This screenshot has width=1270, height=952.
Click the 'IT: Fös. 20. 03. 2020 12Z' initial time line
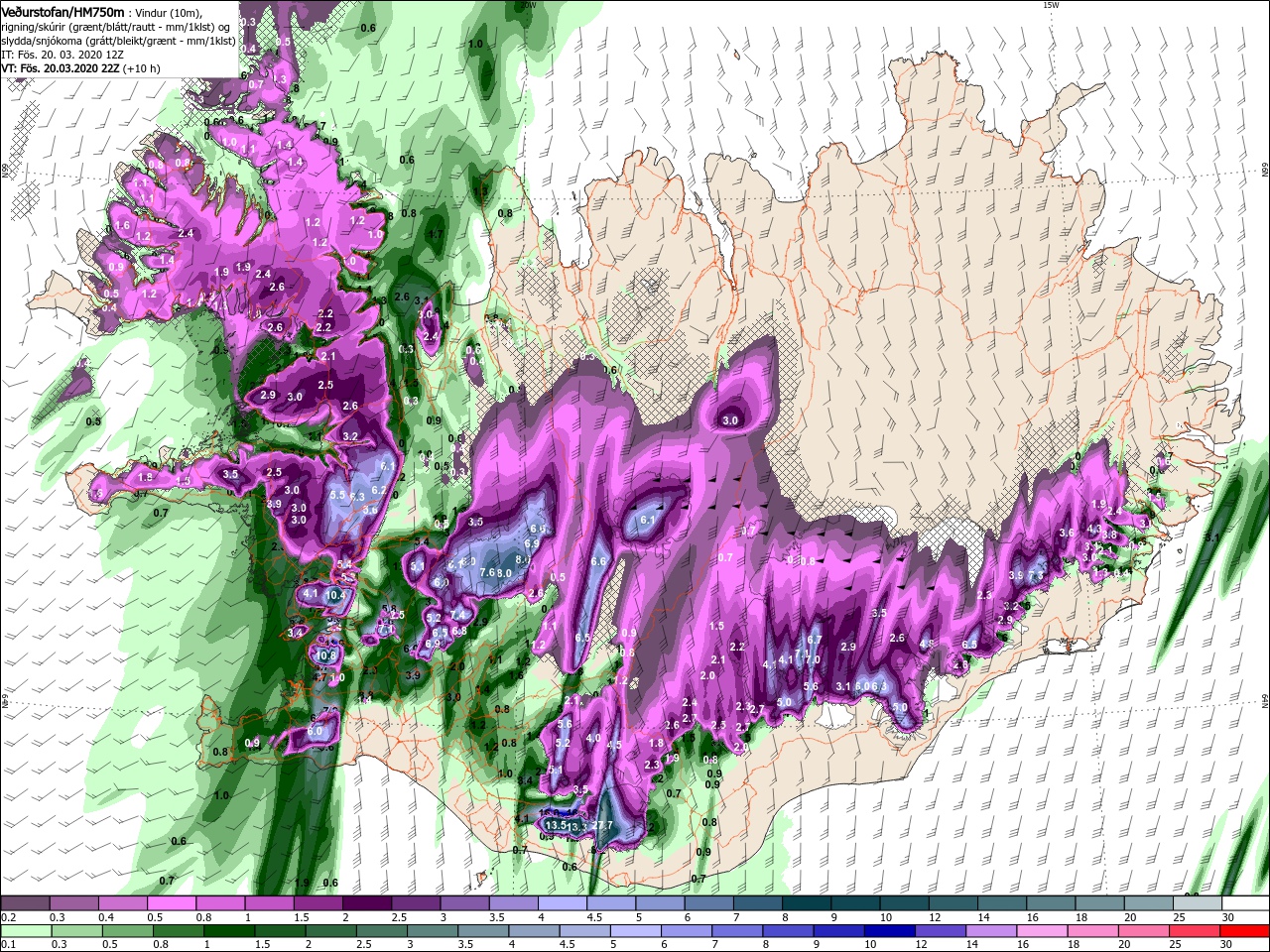tap(63, 55)
